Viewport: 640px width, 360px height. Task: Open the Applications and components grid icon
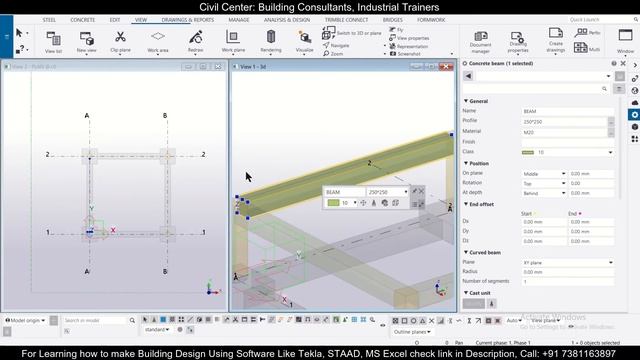pos(635,139)
